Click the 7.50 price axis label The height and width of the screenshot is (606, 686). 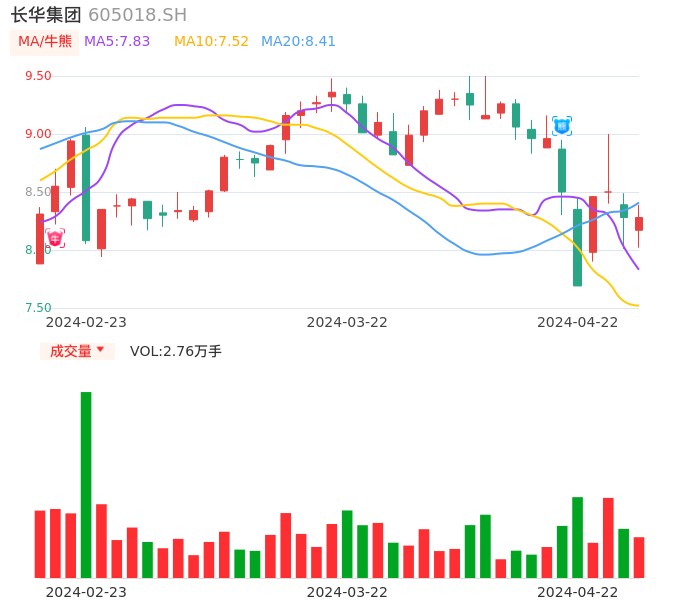point(38,308)
